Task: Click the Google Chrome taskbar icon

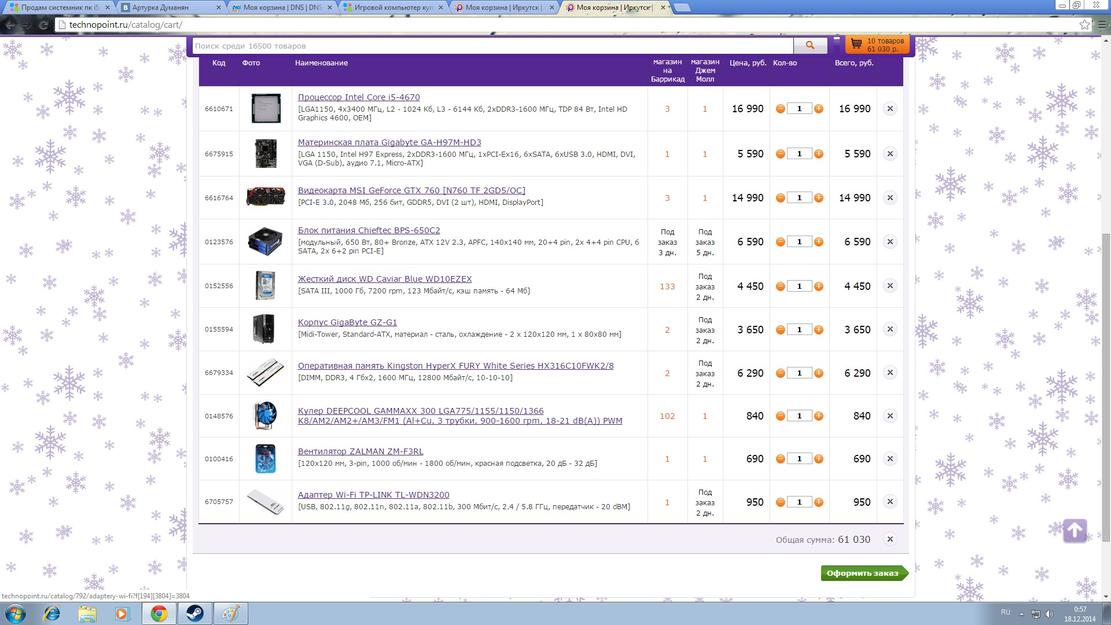Action: click(x=159, y=614)
